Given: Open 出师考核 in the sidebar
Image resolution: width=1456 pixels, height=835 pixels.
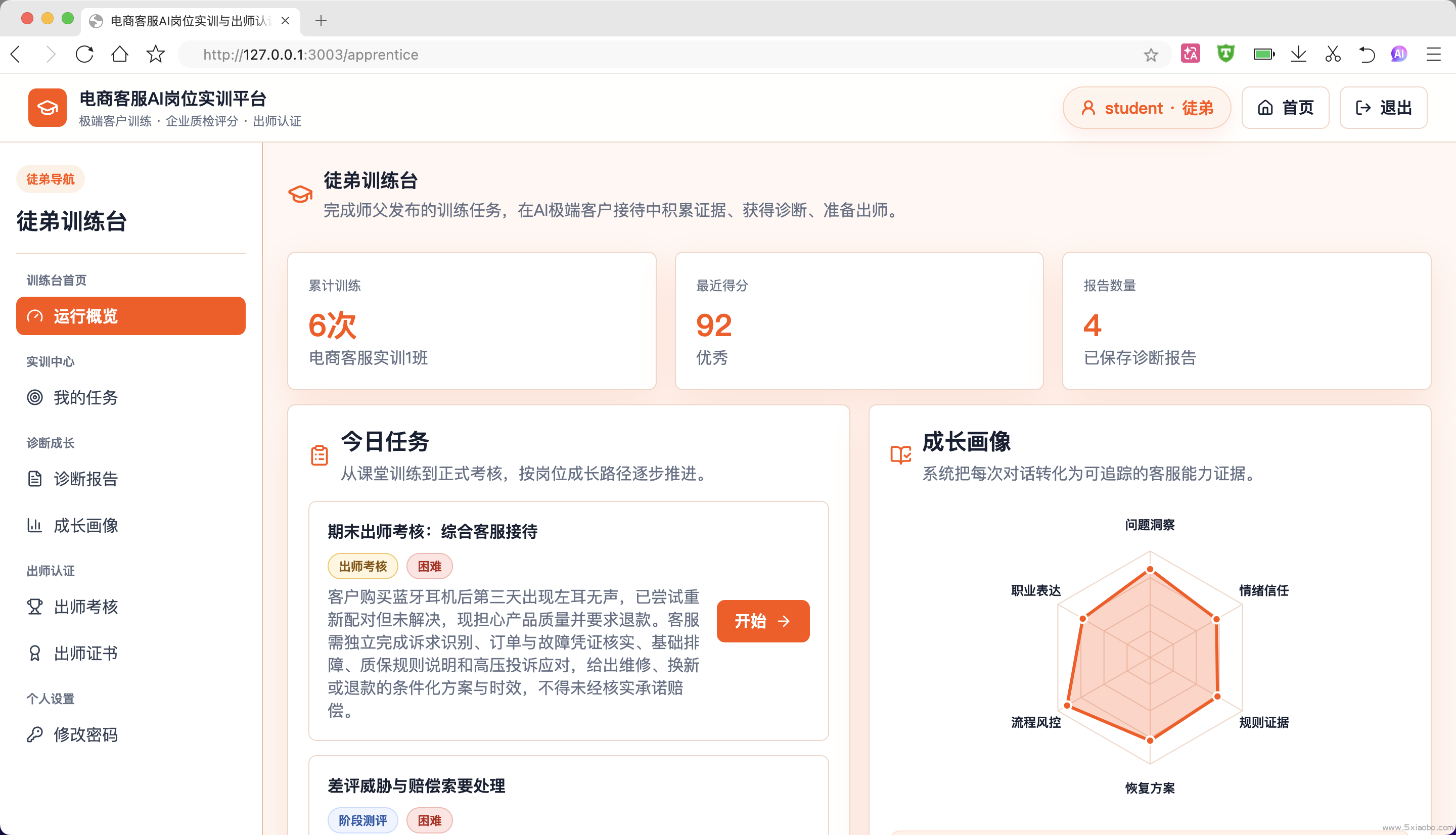Looking at the screenshot, I should (x=131, y=607).
